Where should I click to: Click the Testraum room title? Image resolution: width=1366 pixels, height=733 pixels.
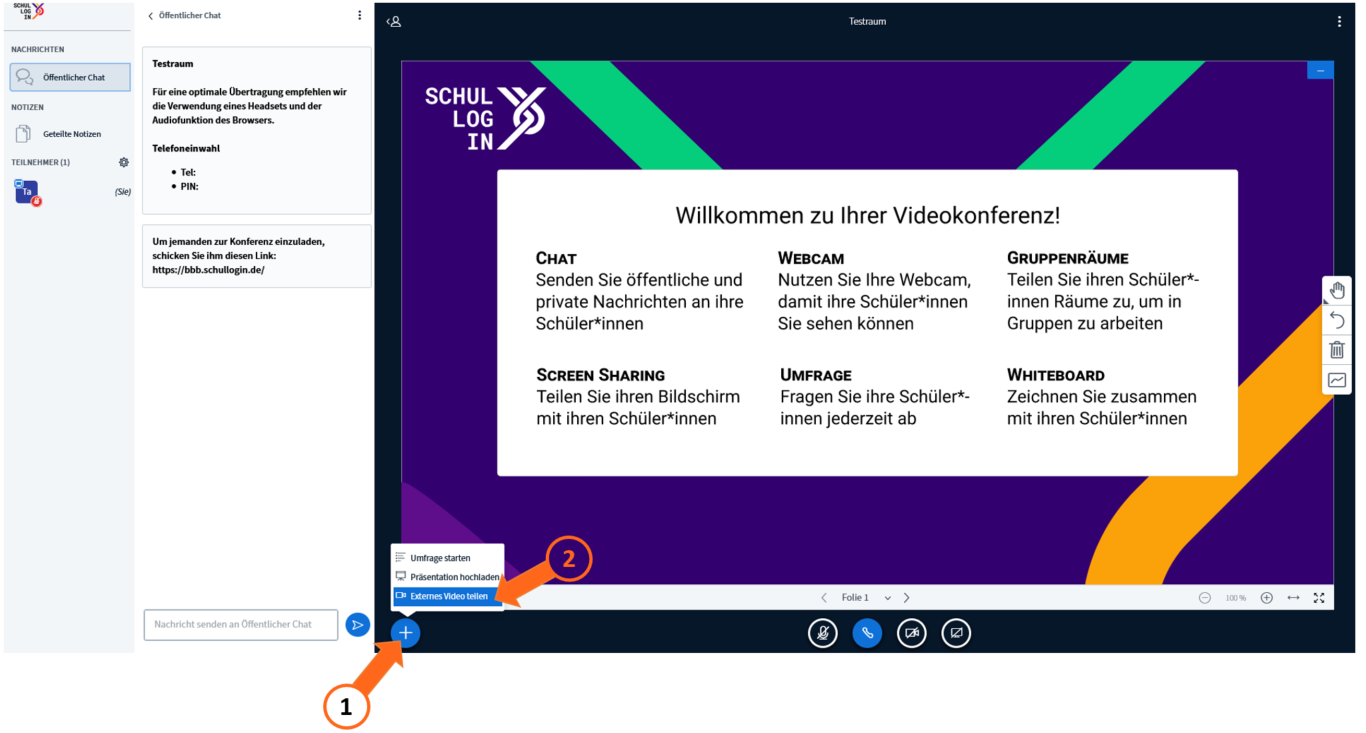pos(867,21)
